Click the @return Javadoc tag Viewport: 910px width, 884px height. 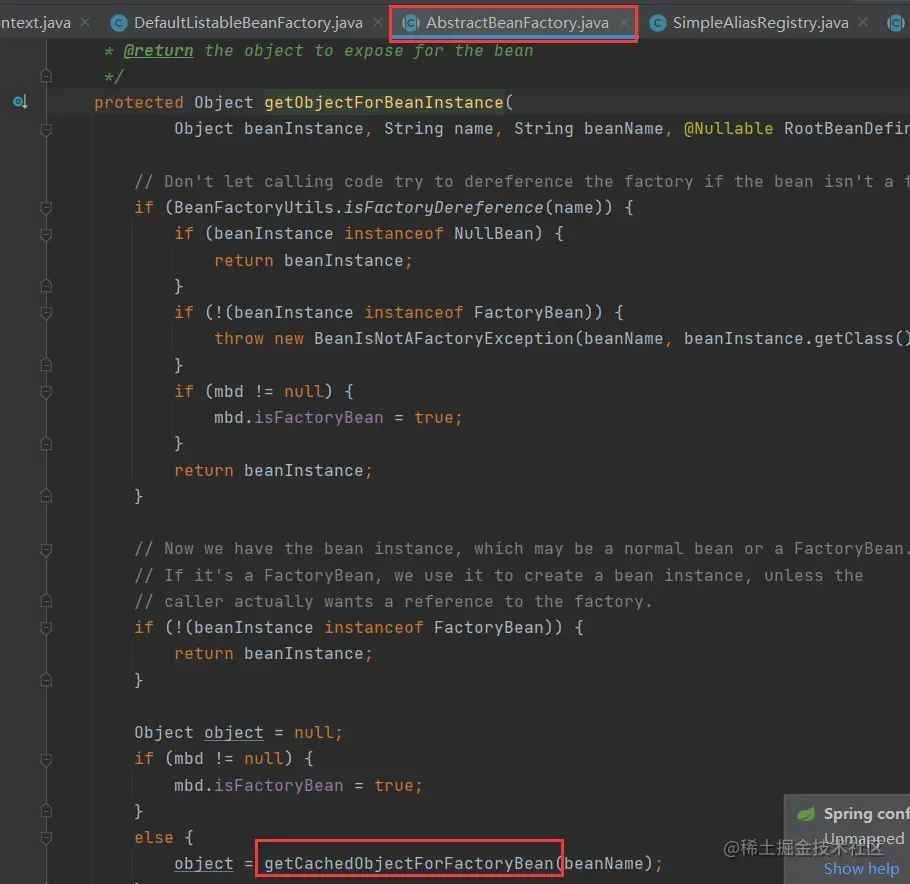(158, 50)
